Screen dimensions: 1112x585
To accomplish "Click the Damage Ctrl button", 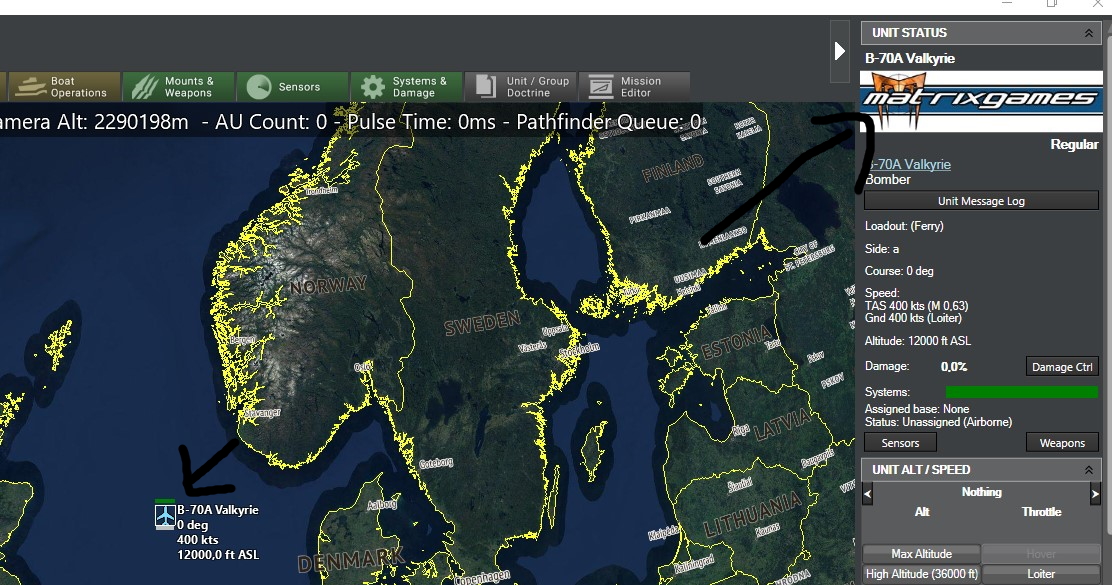I will pyautogui.click(x=1062, y=367).
